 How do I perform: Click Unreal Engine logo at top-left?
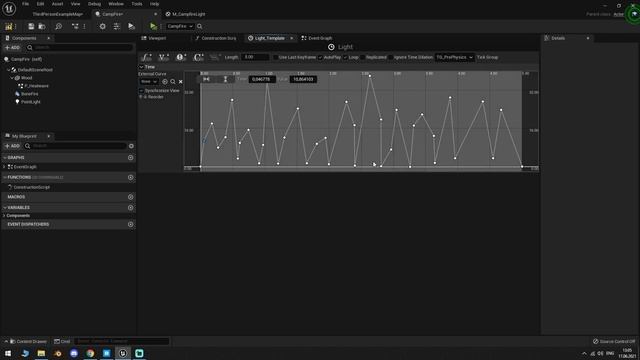(x=9, y=8)
